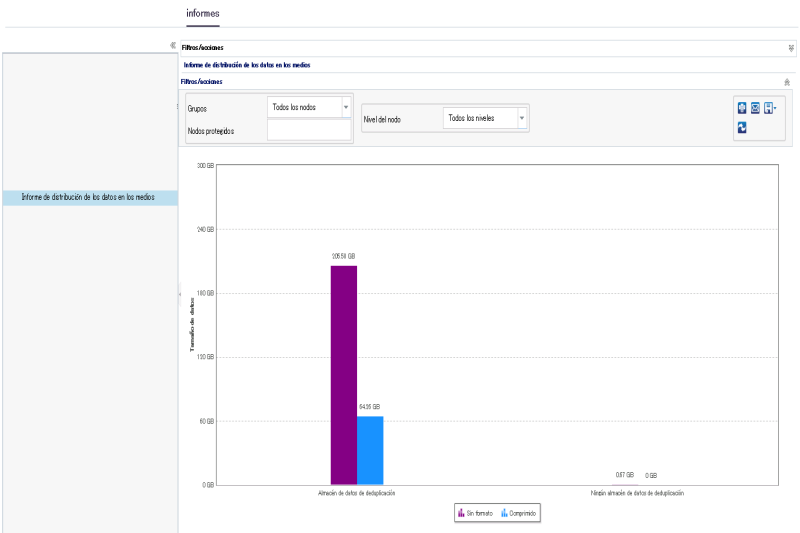
Task: Click the '0.67 GB' value label
Action: (x=624, y=475)
